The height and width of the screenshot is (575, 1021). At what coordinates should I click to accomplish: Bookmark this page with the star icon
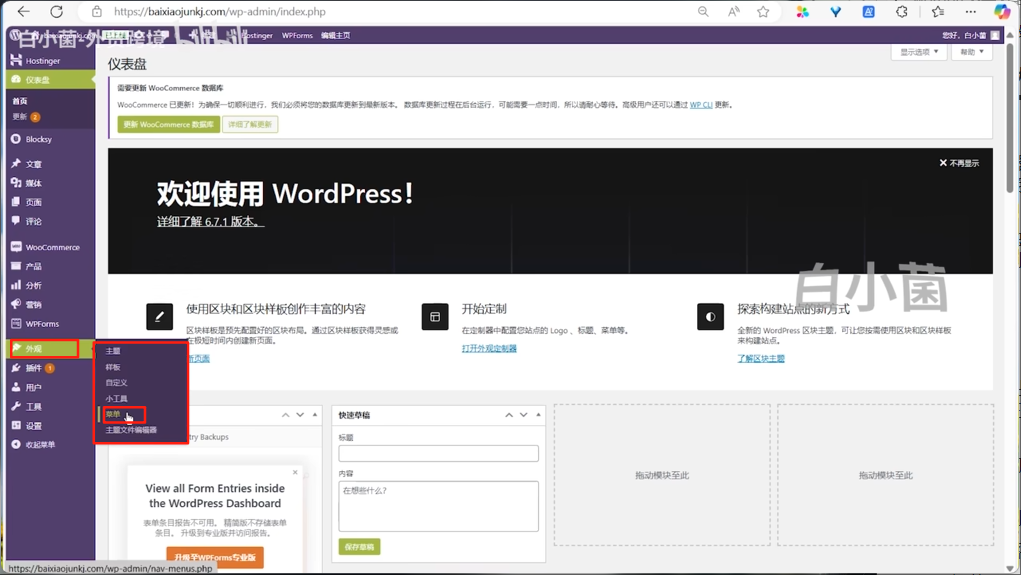click(763, 12)
